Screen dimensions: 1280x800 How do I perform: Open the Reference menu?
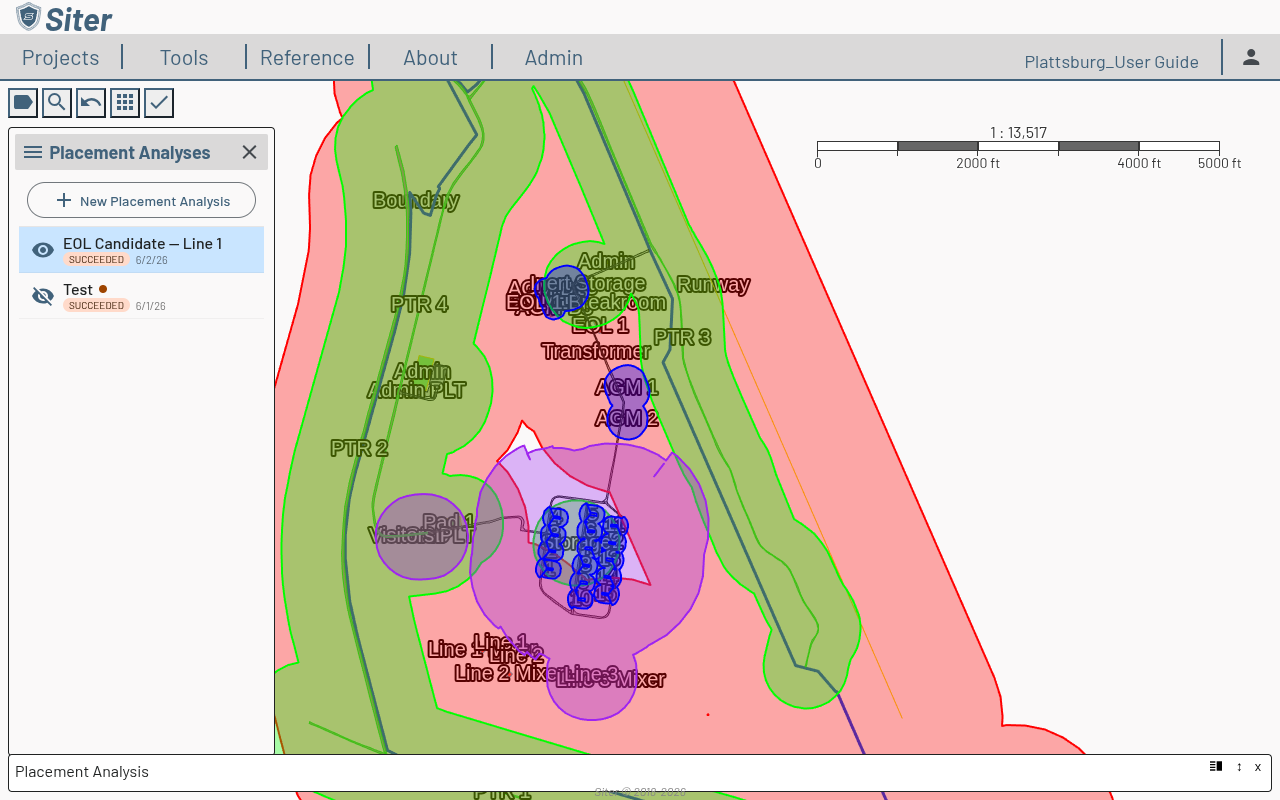point(307,57)
